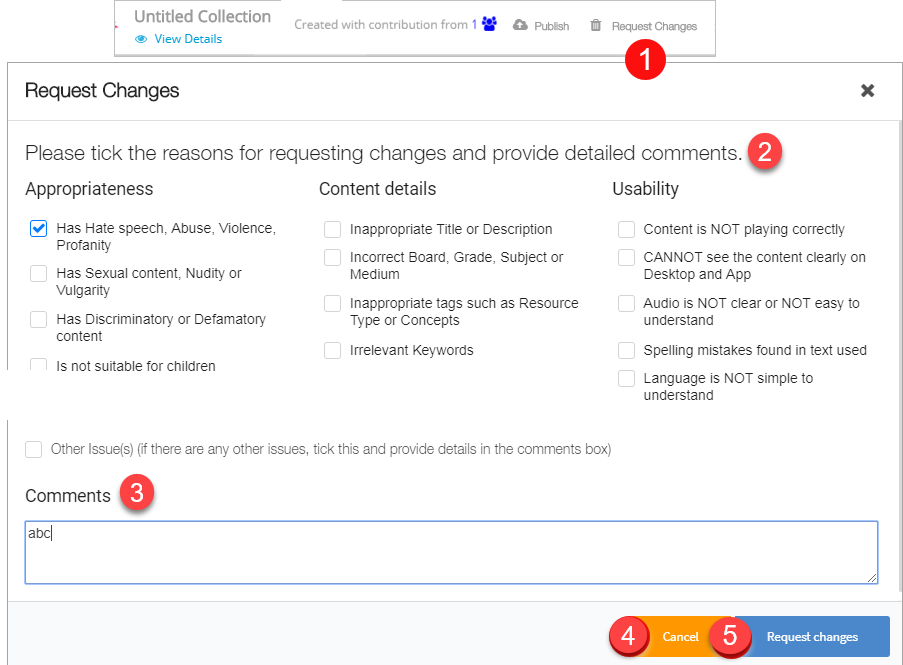This screenshot has height=665, width=903.
Task: Tick Content is NOT playing correctly
Action: [x=626, y=230]
